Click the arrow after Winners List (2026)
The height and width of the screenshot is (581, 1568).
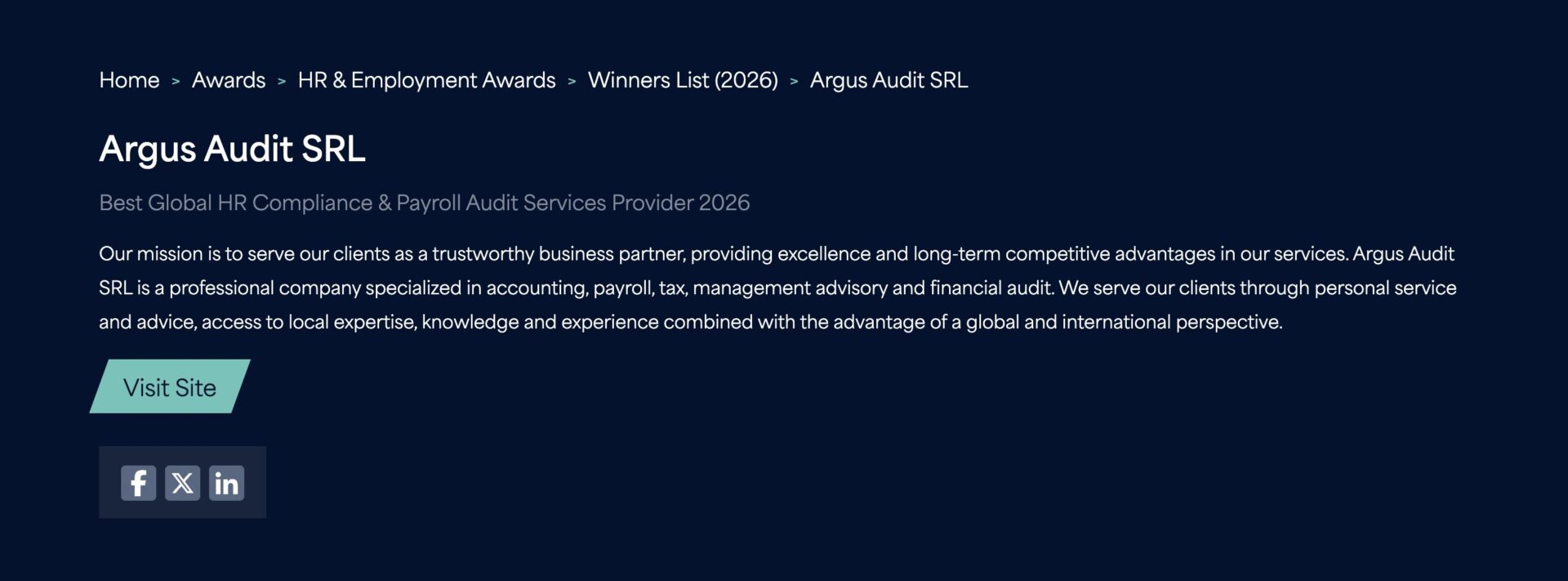click(794, 81)
